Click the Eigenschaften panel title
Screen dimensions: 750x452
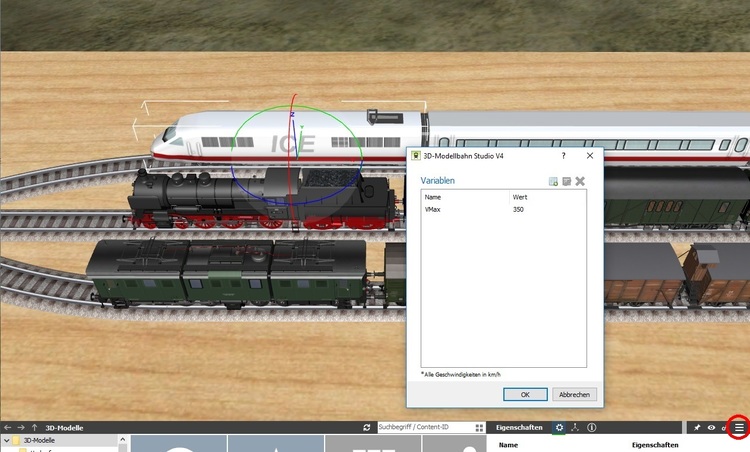pos(519,428)
